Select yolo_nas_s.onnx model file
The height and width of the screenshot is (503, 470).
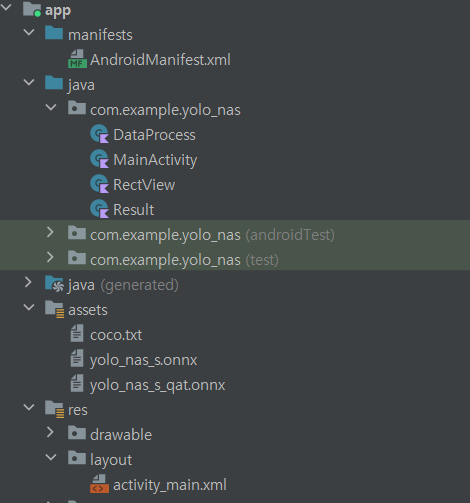pos(143,360)
